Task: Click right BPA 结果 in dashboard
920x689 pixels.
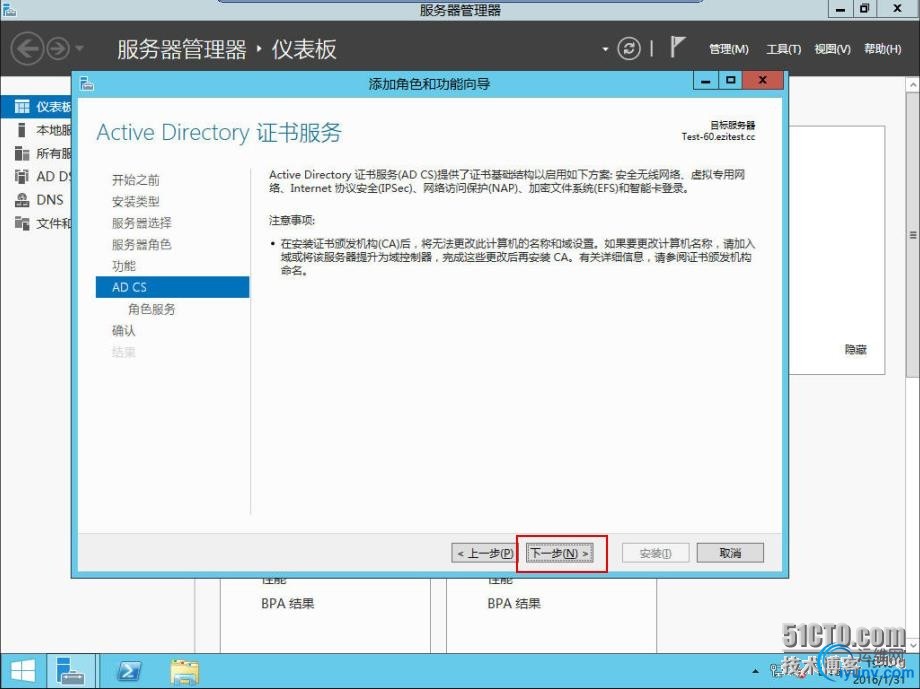Action: click(514, 603)
